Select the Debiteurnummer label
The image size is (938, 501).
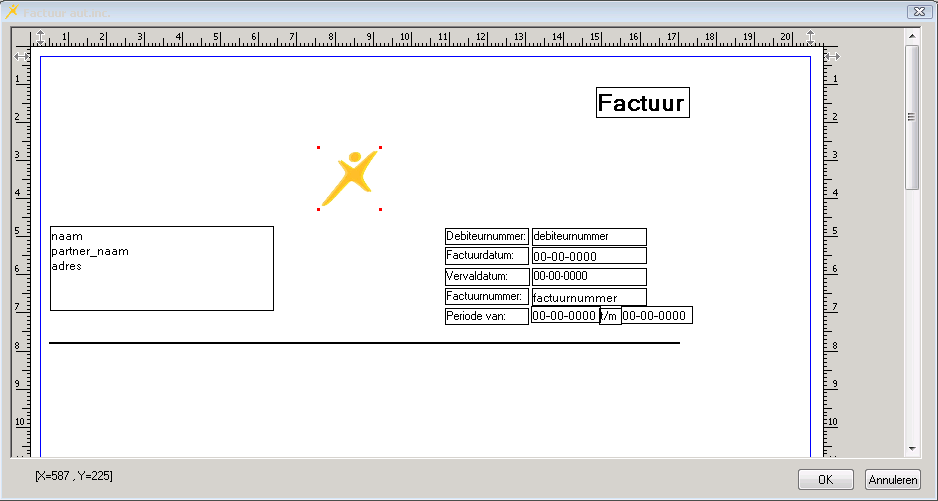(487, 237)
